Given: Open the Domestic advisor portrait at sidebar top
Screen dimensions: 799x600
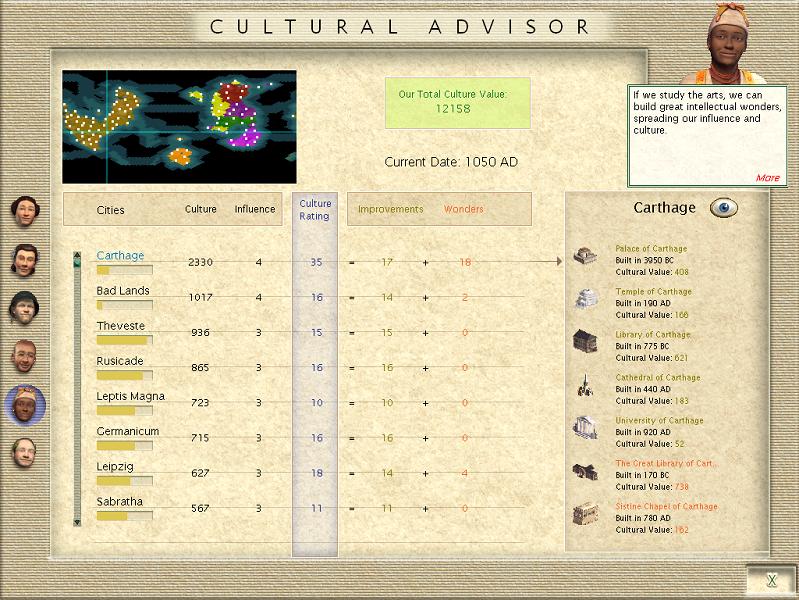Looking at the screenshot, I should point(24,211).
